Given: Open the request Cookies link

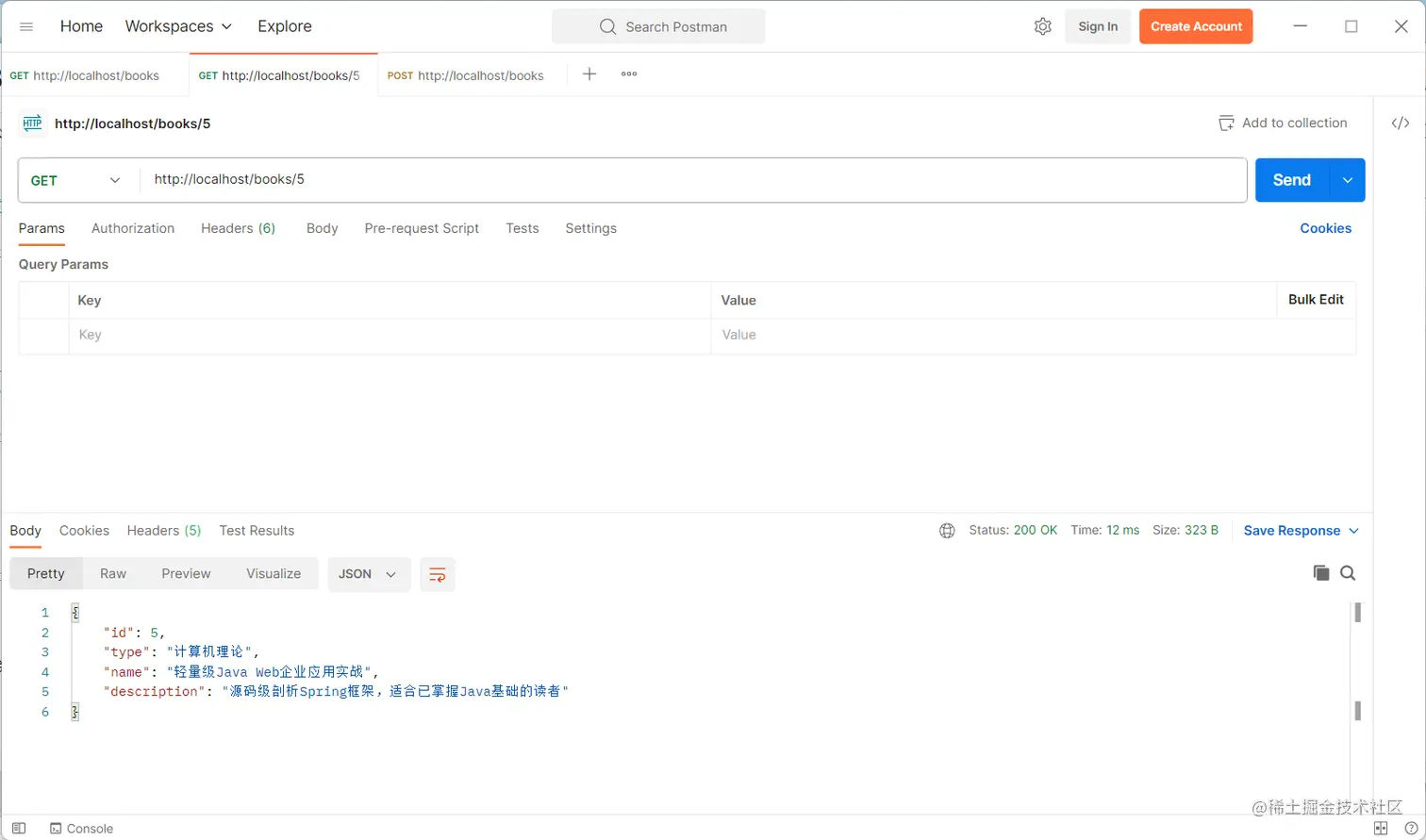Looking at the screenshot, I should tap(1325, 228).
